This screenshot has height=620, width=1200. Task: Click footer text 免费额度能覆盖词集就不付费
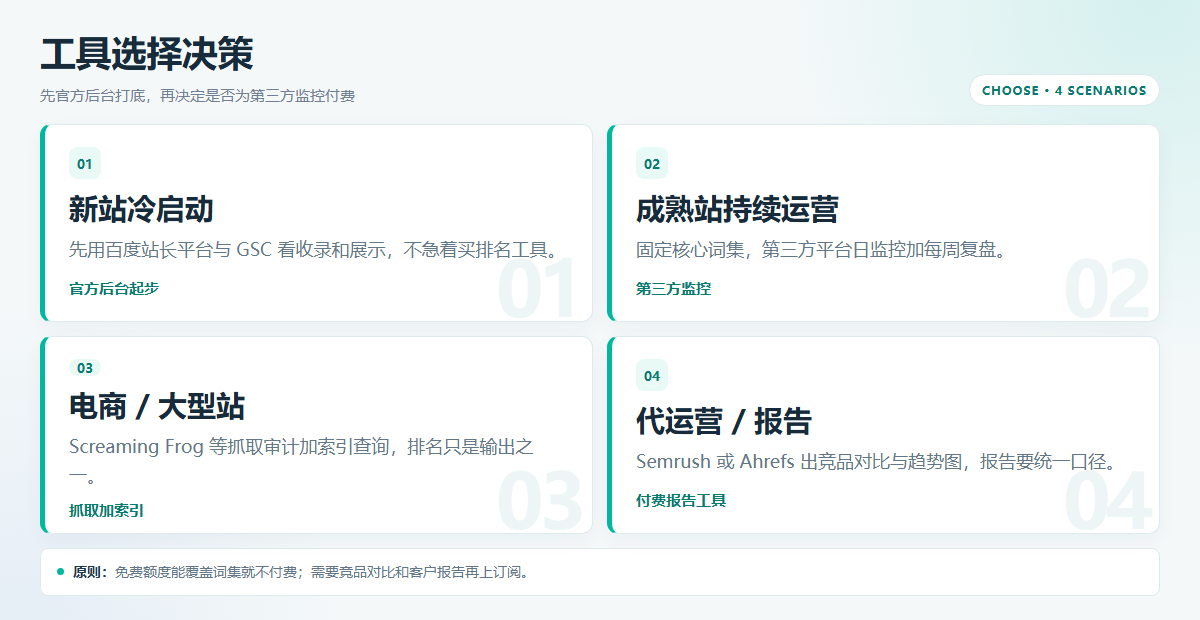pyautogui.click(x=208, y=572)
